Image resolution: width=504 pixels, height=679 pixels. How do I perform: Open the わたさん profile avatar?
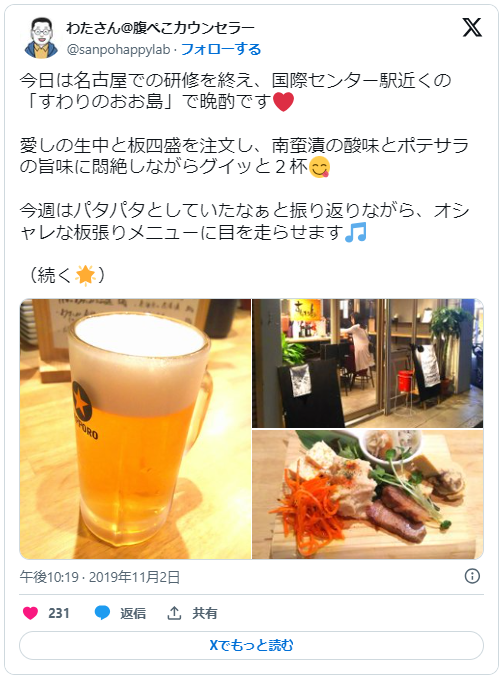click(41, 38)
